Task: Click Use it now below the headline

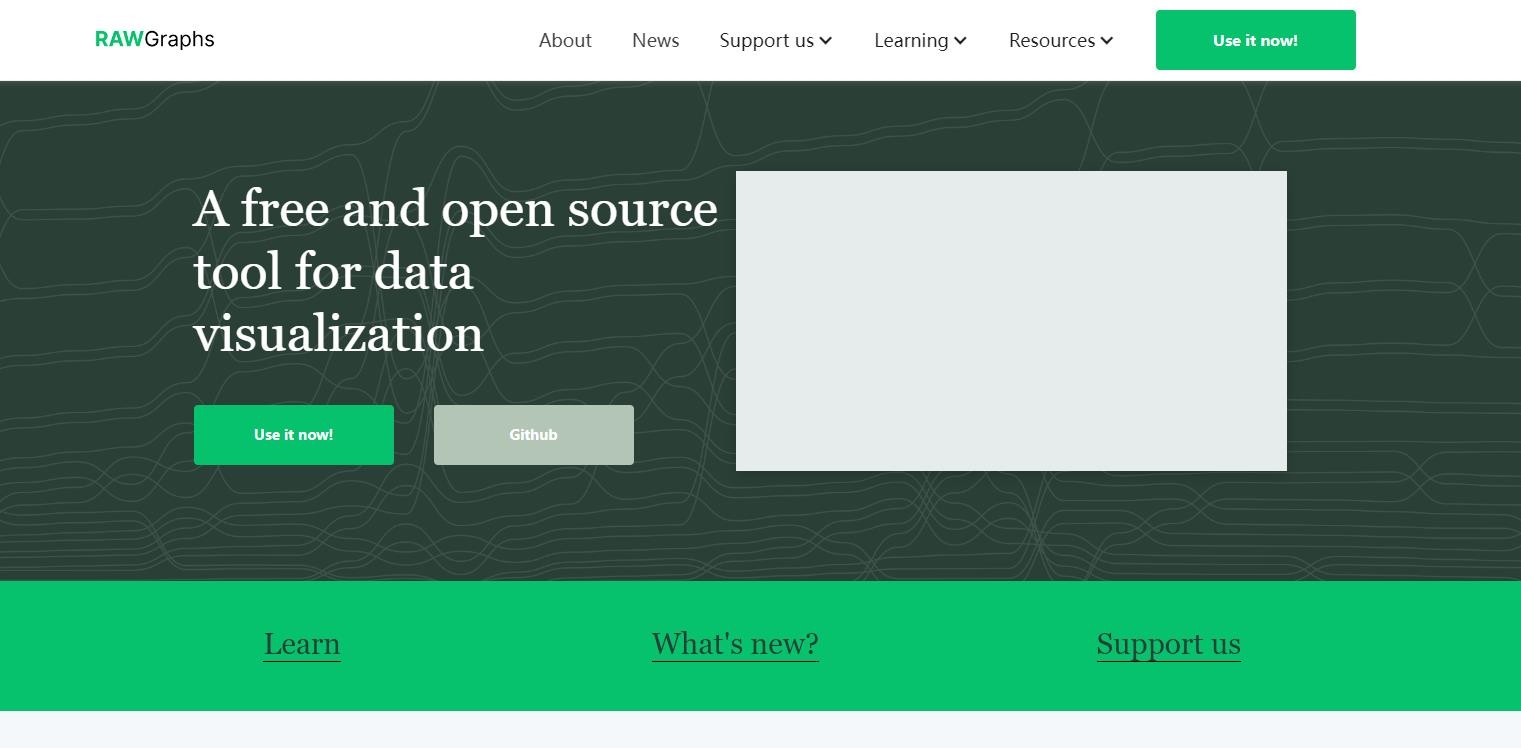Action: click(x=294, y=435)
